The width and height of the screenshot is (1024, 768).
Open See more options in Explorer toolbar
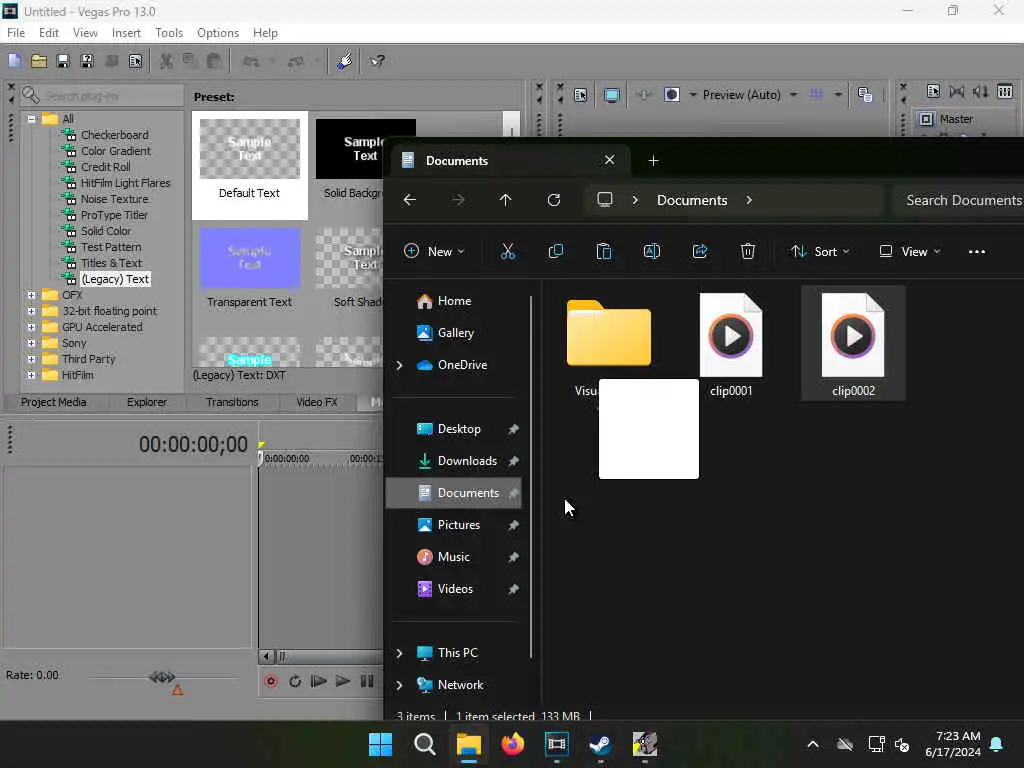point(977,252)
